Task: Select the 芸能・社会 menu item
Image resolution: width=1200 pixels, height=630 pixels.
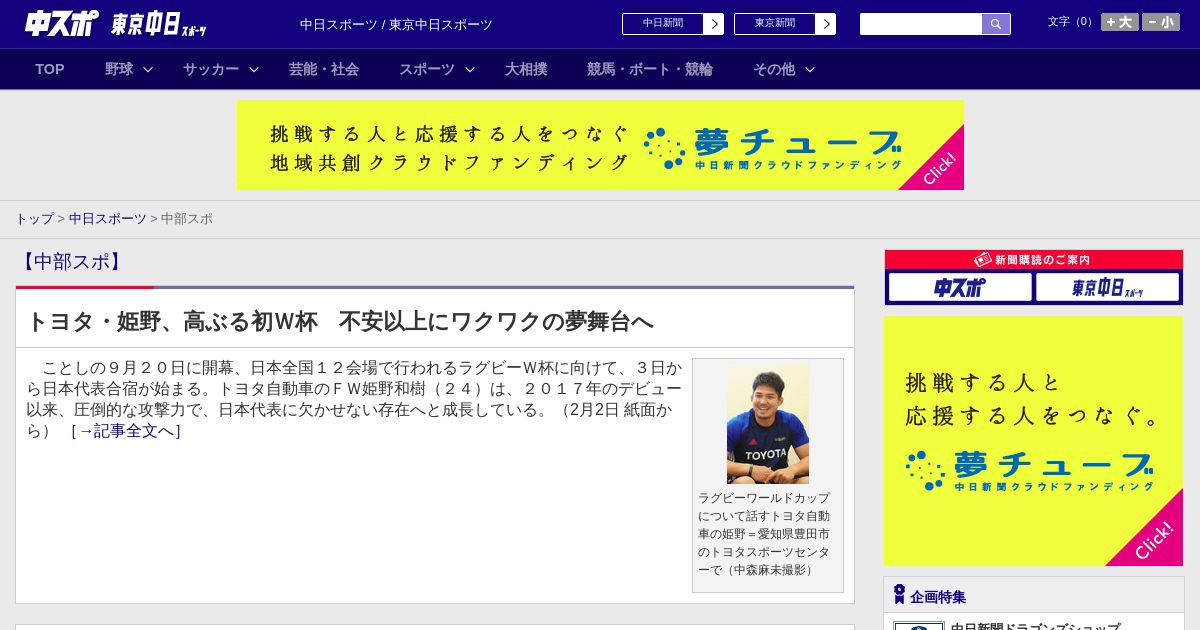Action: click(324, 69)
